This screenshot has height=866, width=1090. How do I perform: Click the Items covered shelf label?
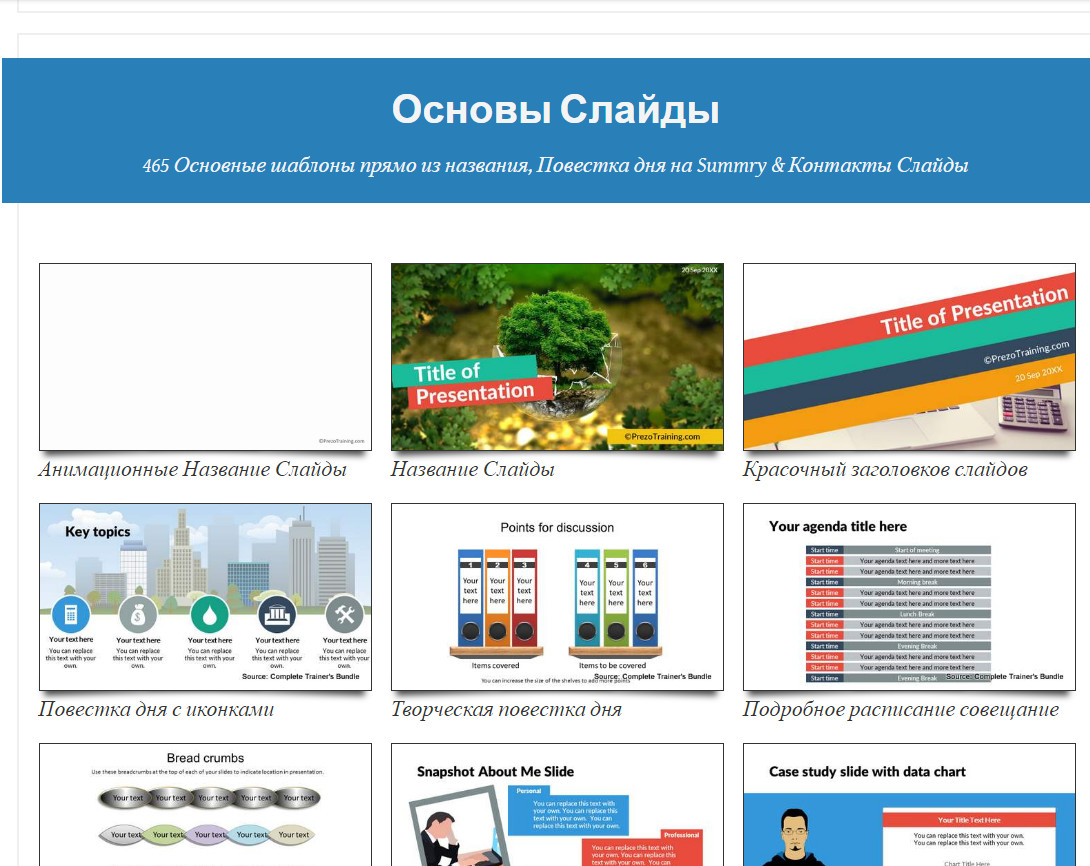pyautogui.click(x=496, y=666)
